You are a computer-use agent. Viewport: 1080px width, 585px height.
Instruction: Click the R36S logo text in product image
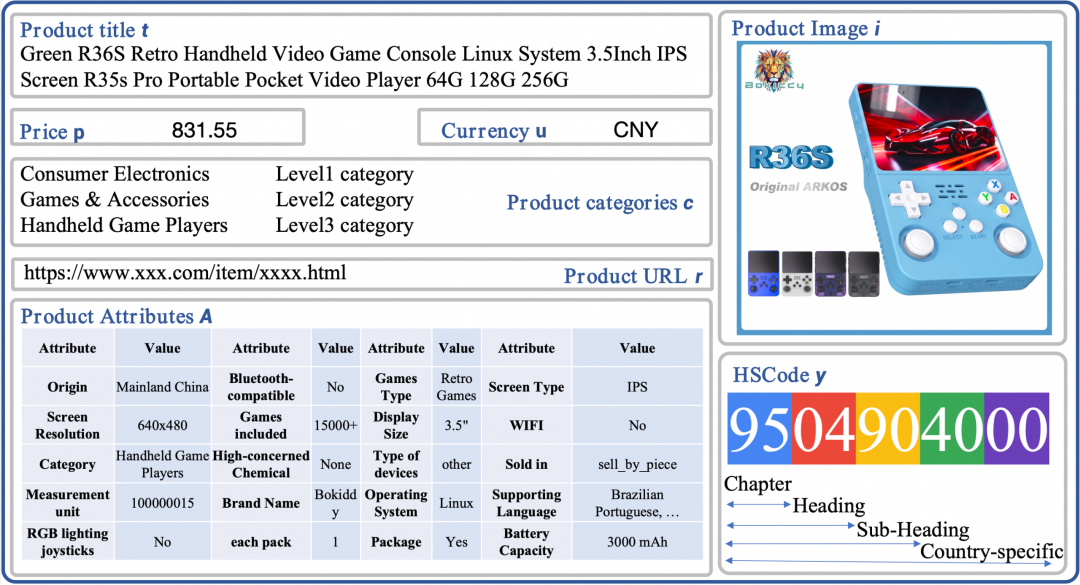(x=791, y=158)
